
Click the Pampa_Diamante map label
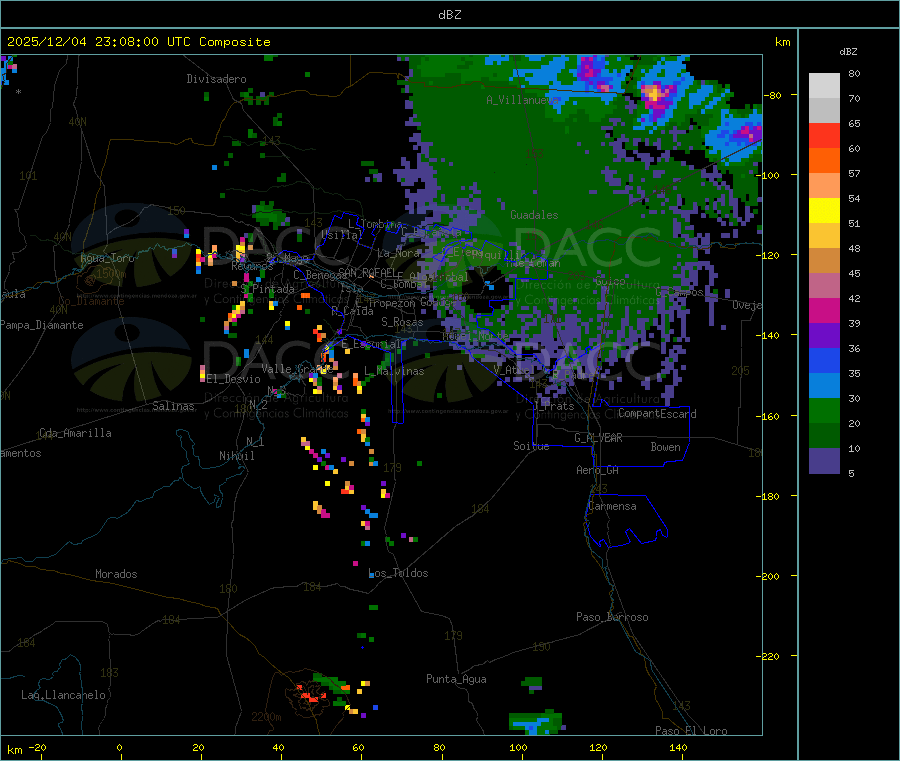point(41,325)
